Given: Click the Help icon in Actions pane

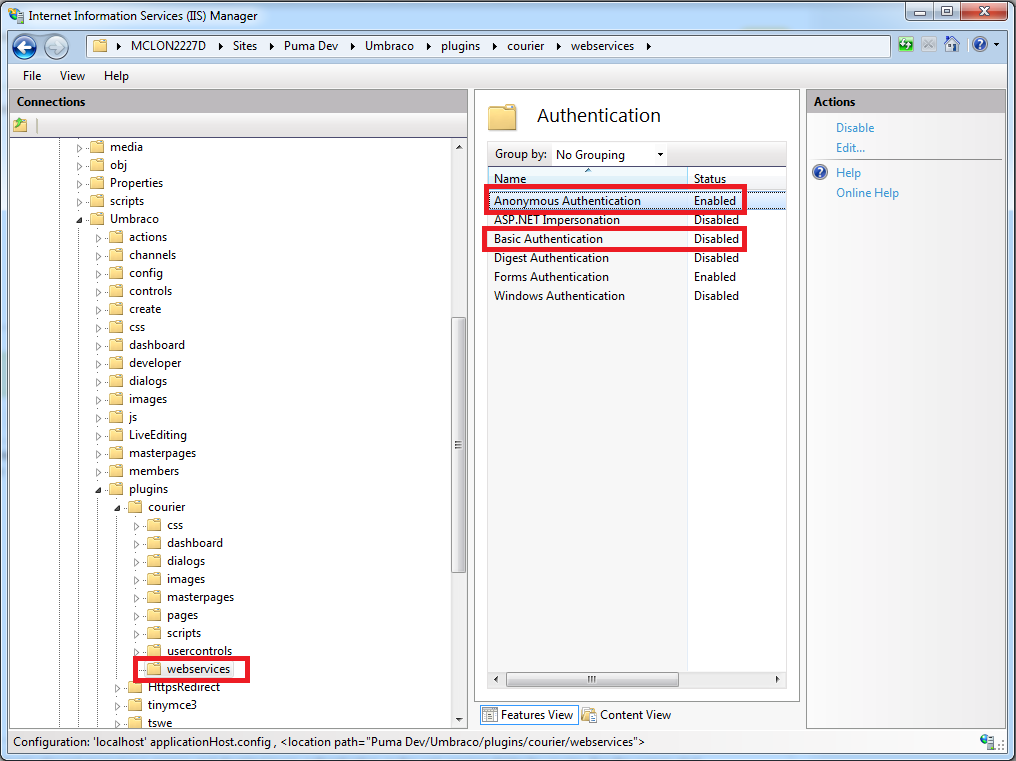Looking at the screenshot, I should (x=820, y=172).
